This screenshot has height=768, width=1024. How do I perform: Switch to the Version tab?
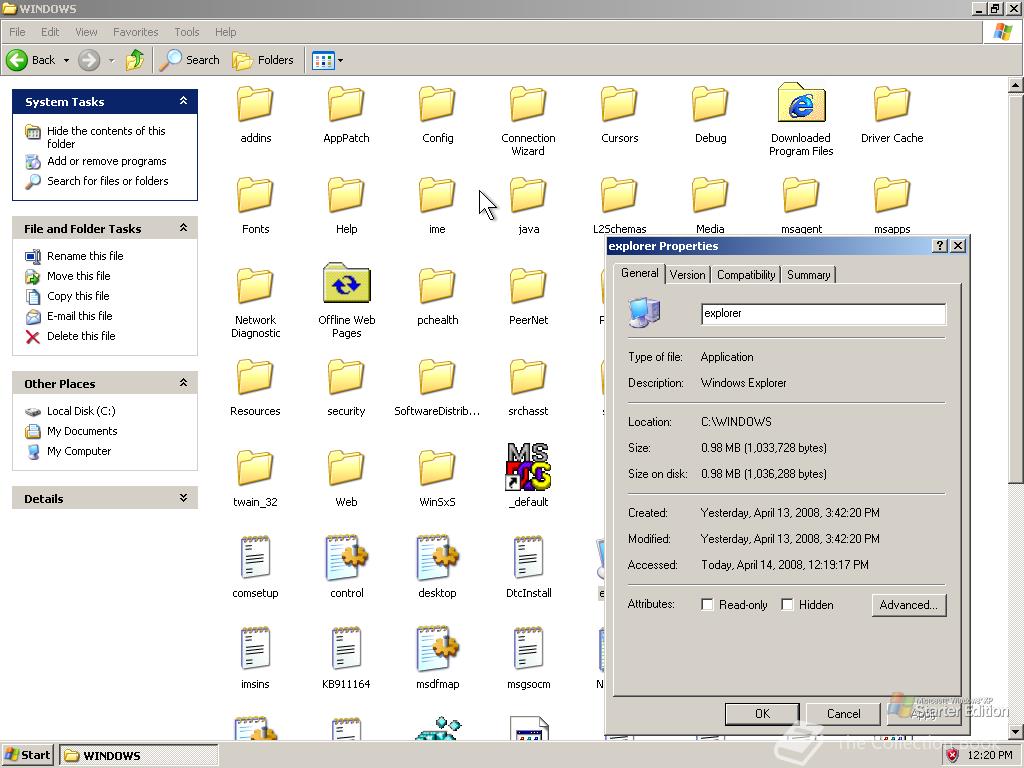[x=688, y=275]
